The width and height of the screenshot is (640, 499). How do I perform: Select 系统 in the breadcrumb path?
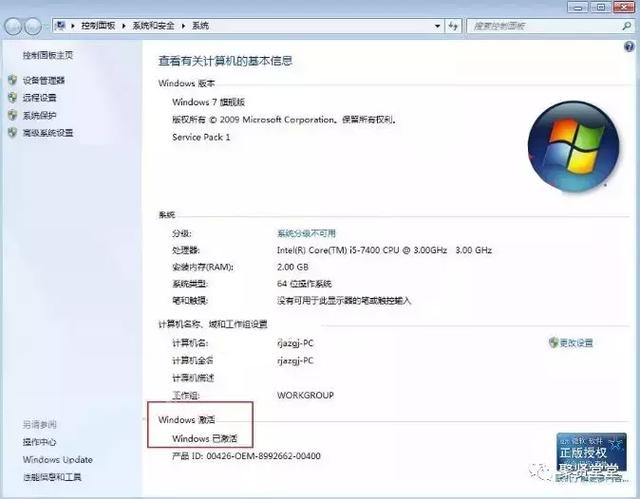(200, 26)
